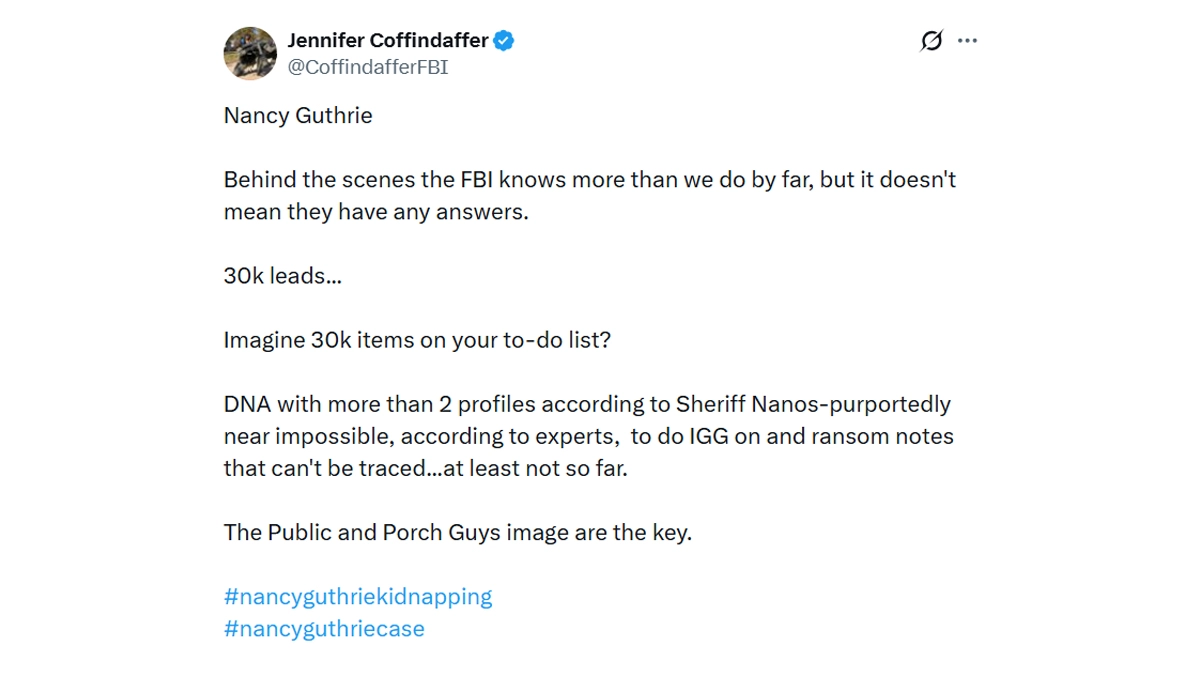Open the #nancyguthriecase hashtag
This screenshot has width=1200, height=675.
[x=324, y=629]
